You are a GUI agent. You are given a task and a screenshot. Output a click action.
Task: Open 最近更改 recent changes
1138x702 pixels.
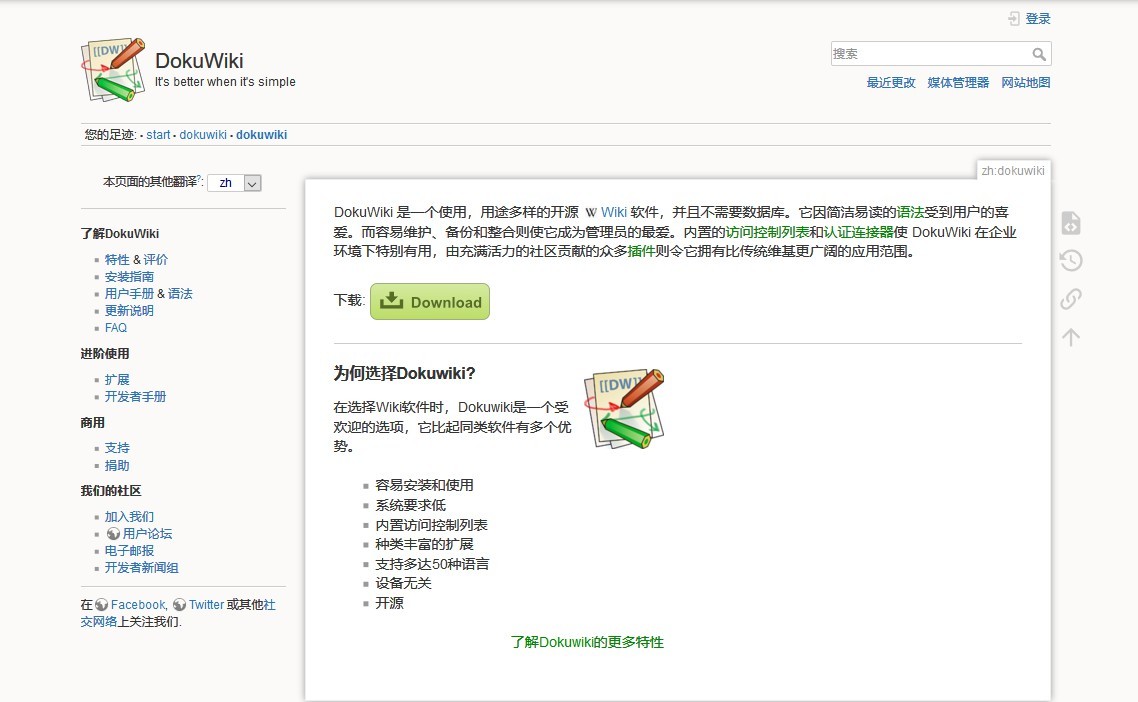click(x=891, y=83)
